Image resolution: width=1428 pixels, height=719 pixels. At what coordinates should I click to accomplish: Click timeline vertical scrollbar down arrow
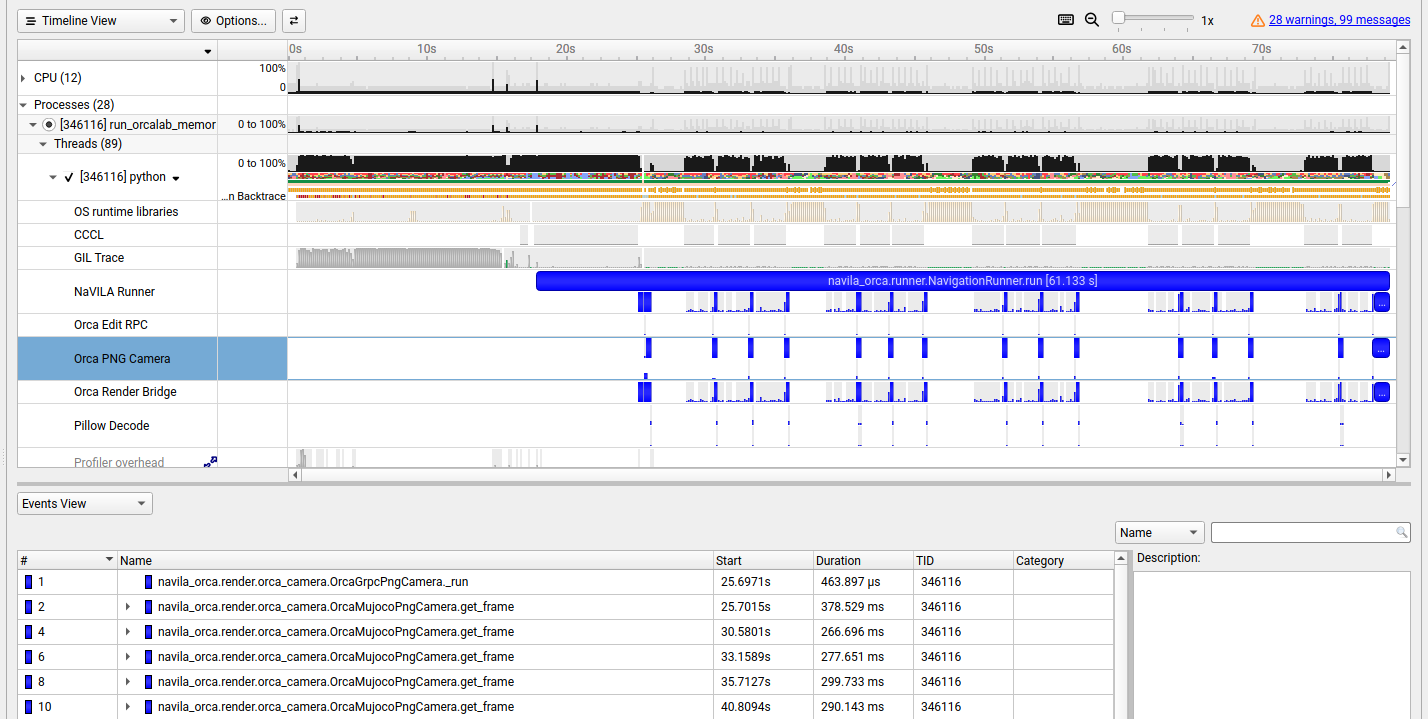pyautogui.click(x=1403, y=461)
